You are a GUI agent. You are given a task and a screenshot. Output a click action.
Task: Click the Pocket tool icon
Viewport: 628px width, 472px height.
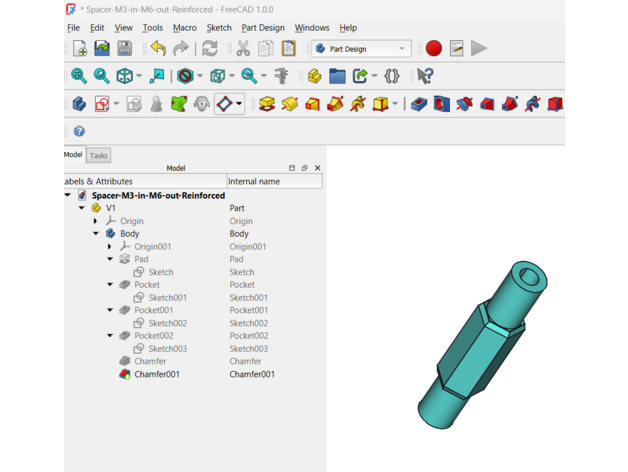pos(419,104)
